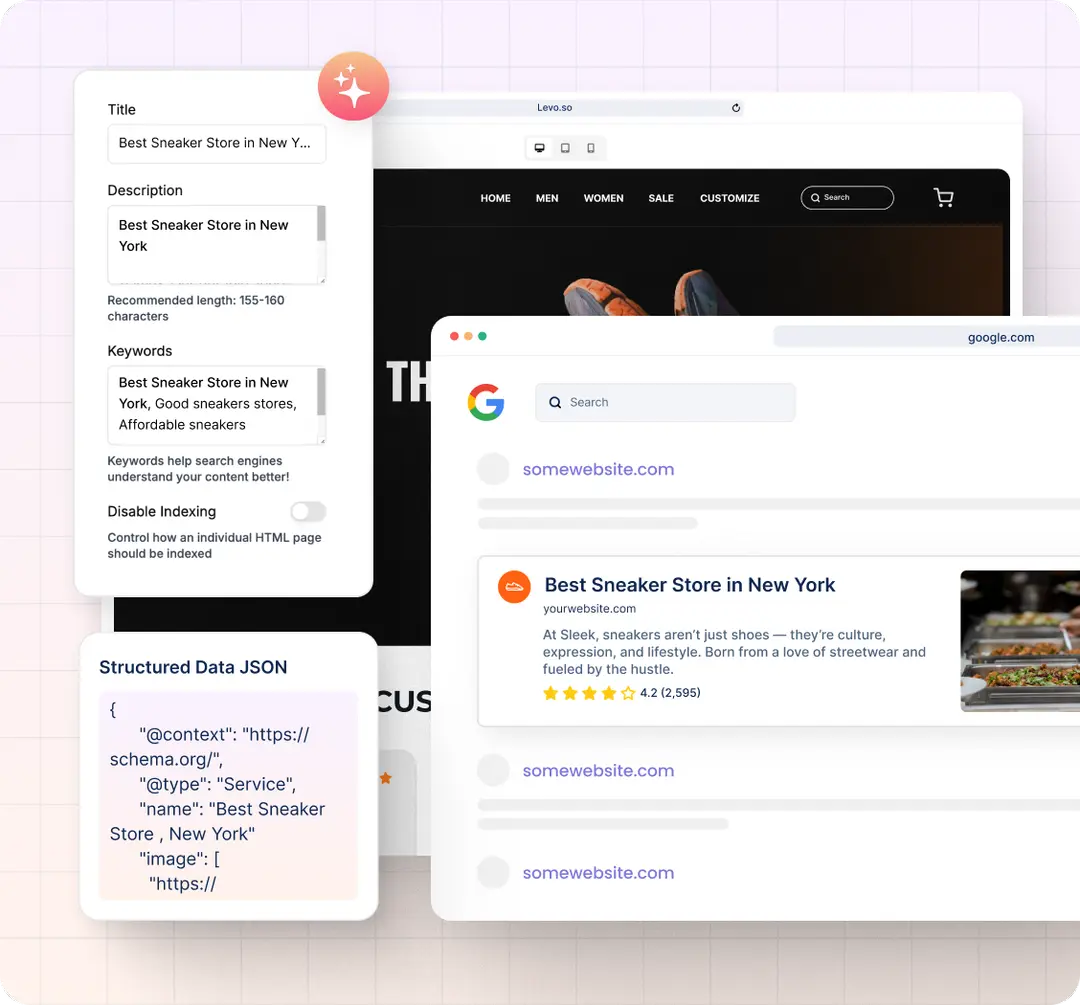Click the google.com address bar
This screenshot has width=1080, height=1005.
tap(926, 337)
